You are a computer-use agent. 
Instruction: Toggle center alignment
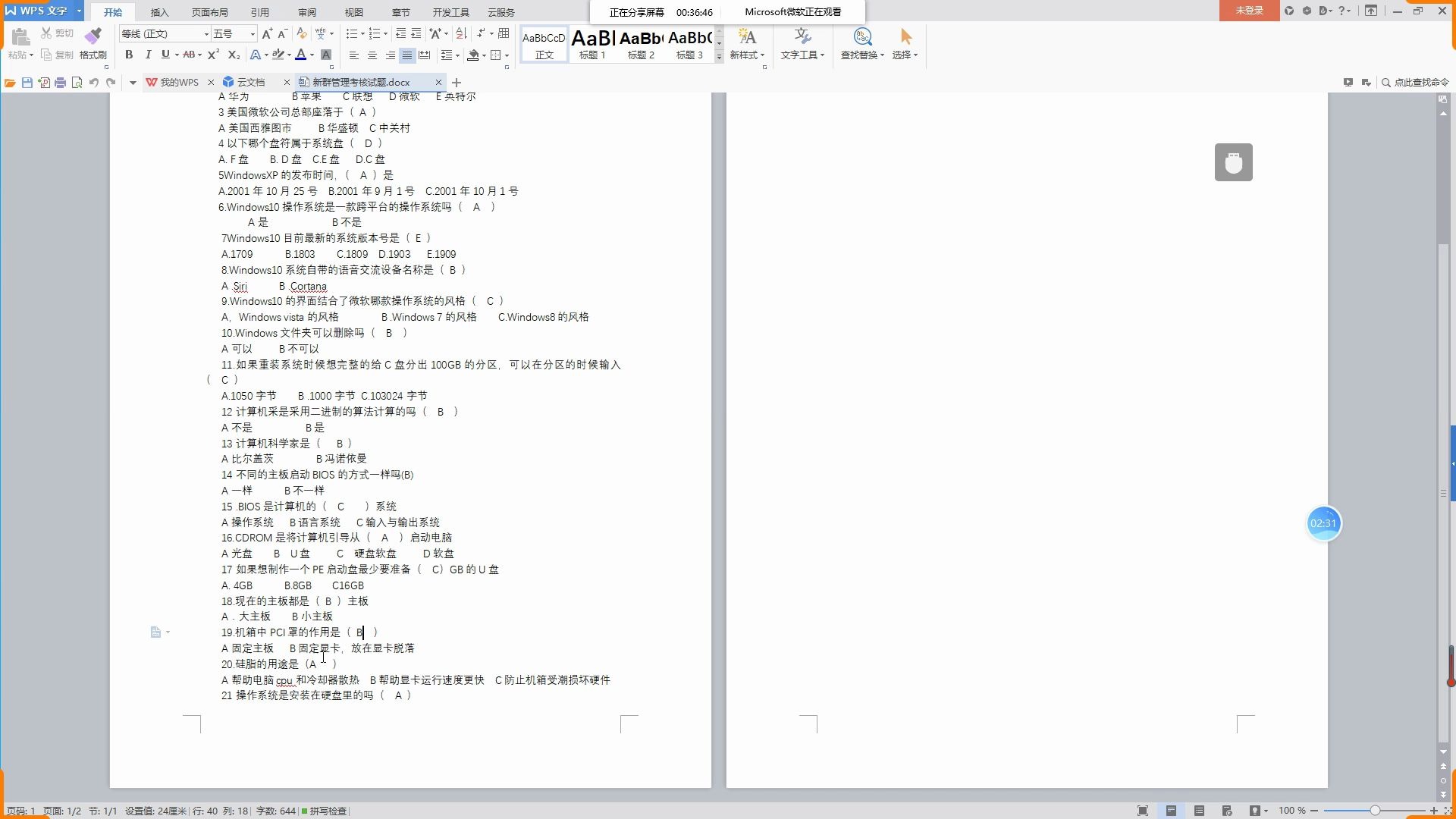pyautogui.click(x=372, y=55)
